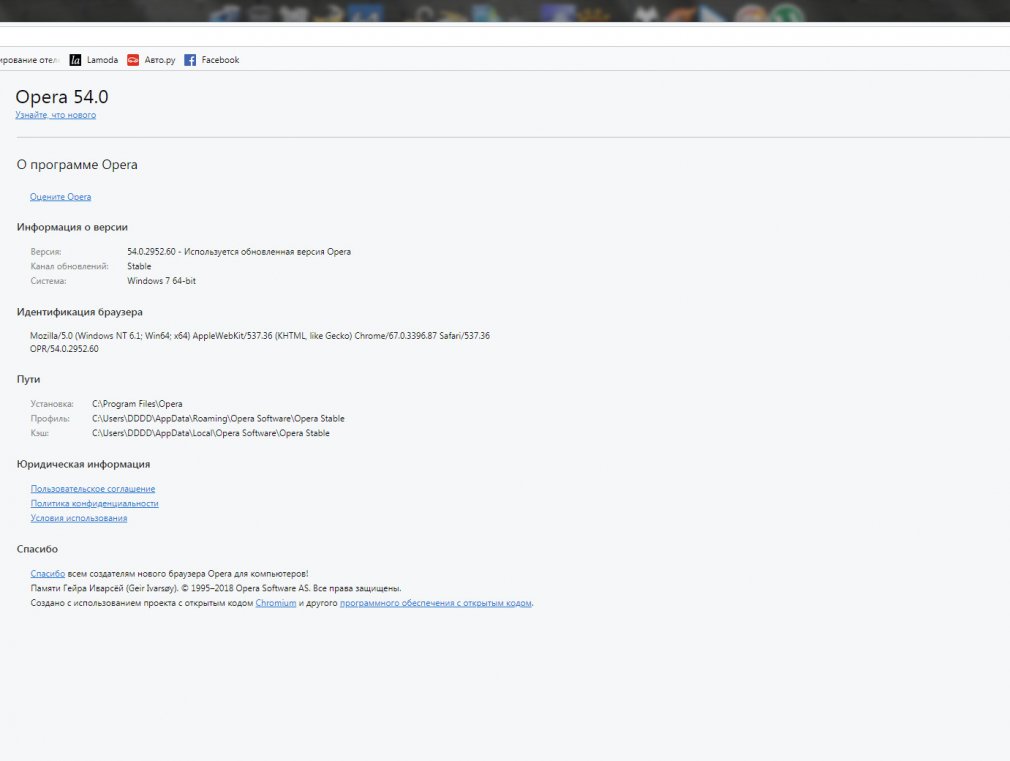Open 'программного обеспечения с открытым кодом' link

(435, 603)
